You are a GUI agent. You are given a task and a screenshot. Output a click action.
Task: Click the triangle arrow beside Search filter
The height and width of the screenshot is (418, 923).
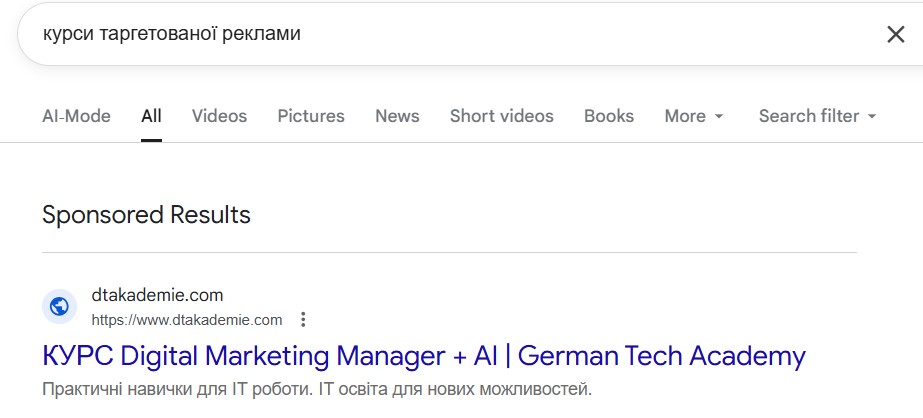click(x=872, y=117)
